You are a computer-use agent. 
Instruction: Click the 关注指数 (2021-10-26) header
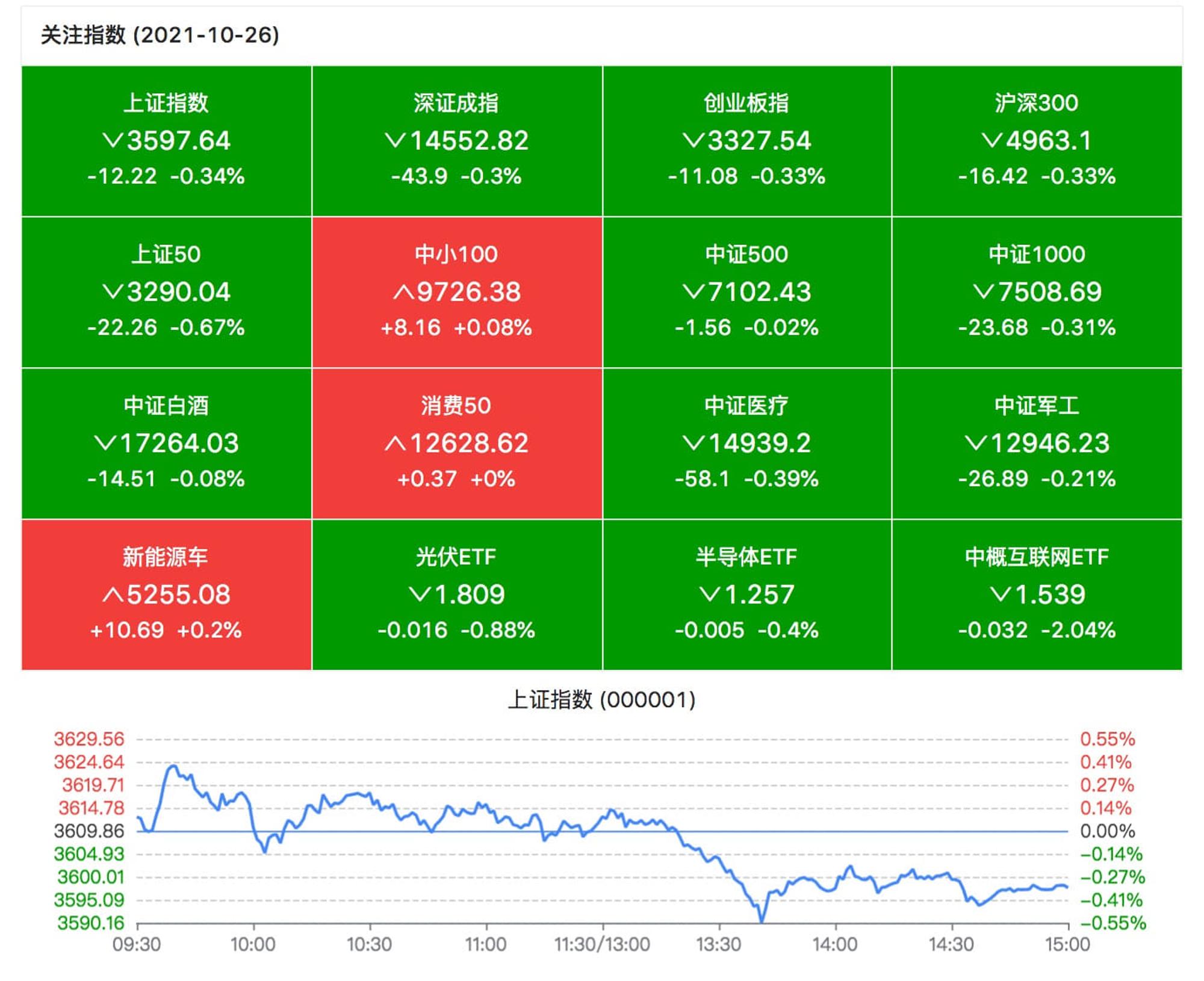160,35
